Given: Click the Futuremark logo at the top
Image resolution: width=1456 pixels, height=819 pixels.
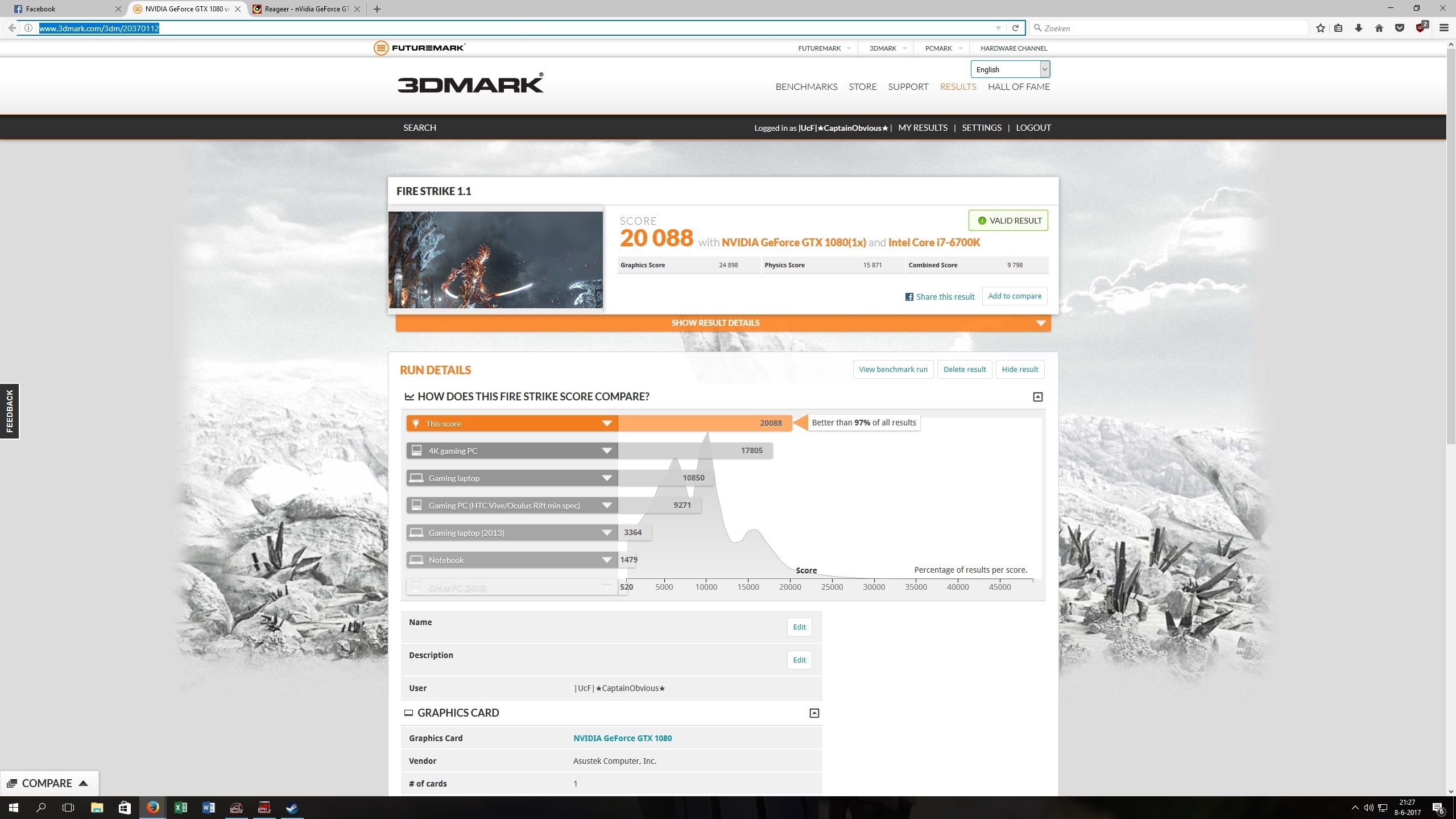Looking at the screenshot, I should click(419, 48).
